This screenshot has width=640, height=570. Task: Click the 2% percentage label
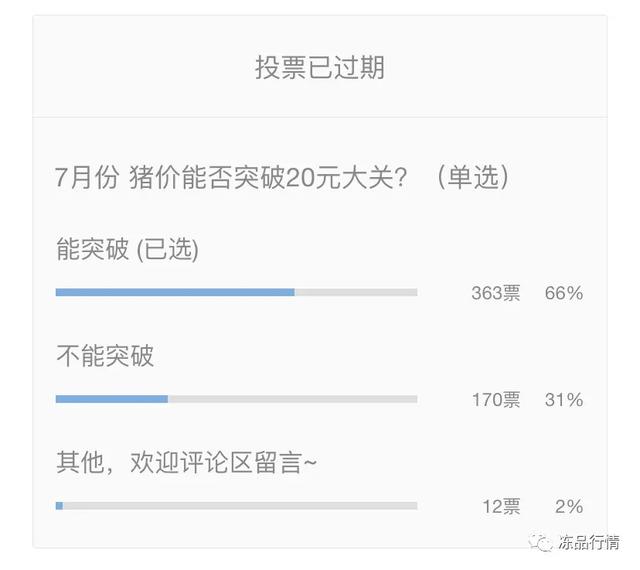coord(569,507)
